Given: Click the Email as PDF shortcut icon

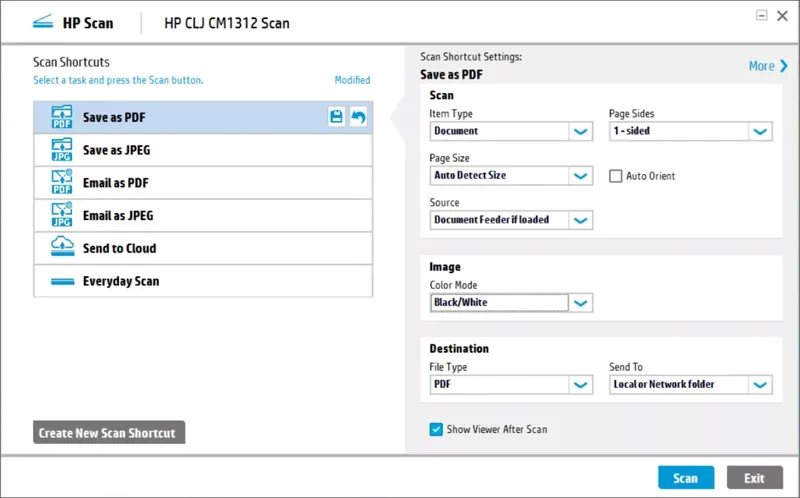Looking at the screenshot, I should click(x=62, y=183).
